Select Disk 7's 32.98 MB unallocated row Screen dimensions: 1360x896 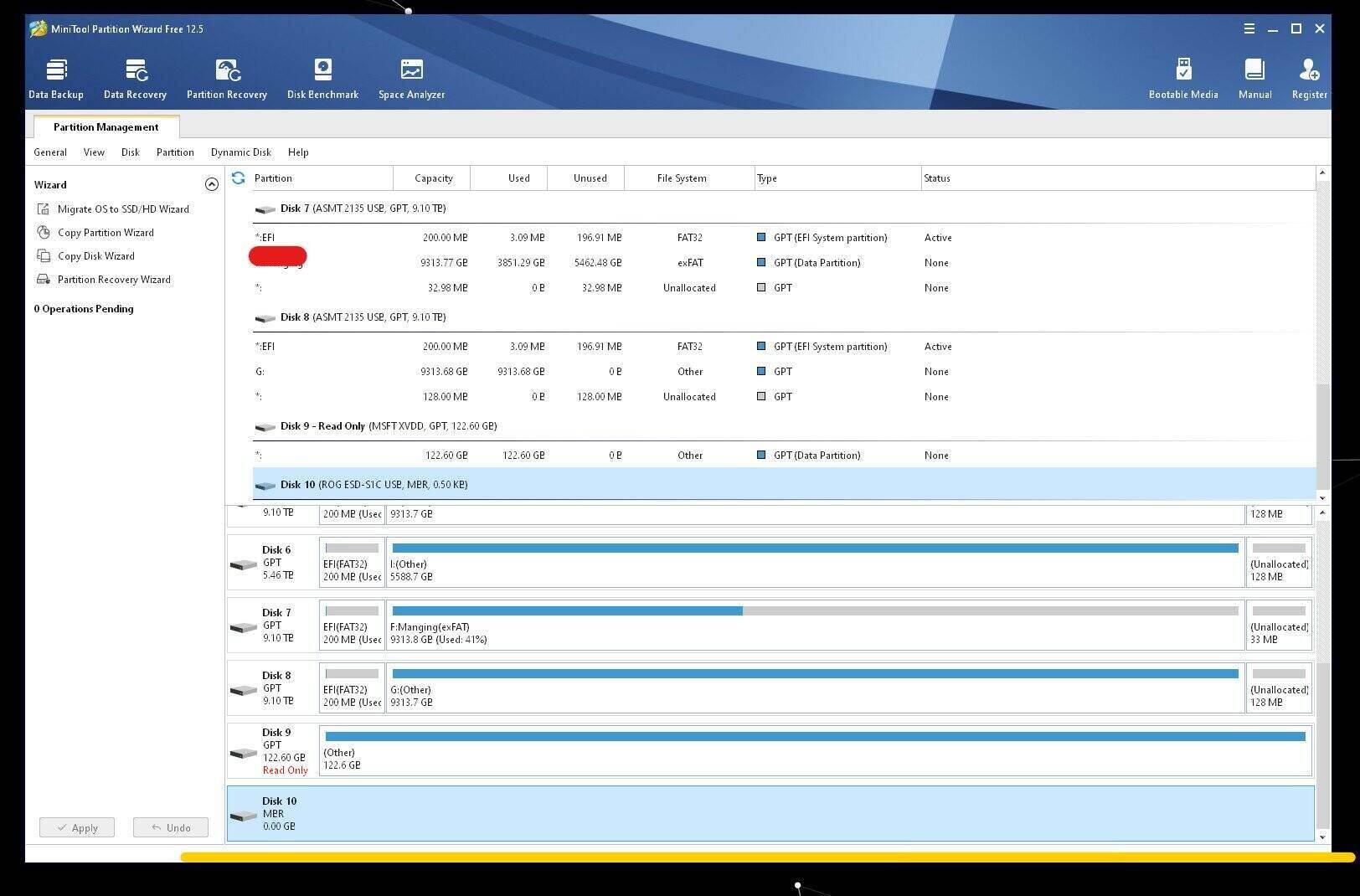pyautogui.click(x=784, y=287)
